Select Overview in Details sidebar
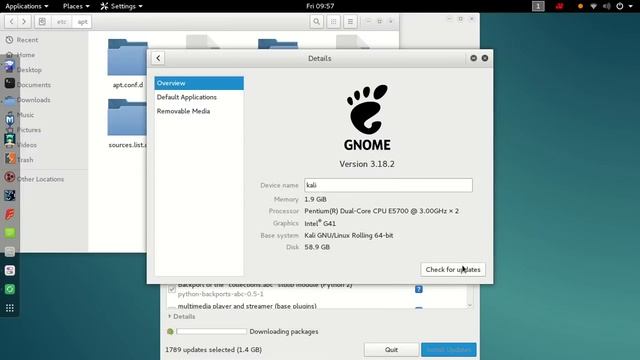640x360 pixels. tap(199, 83)
